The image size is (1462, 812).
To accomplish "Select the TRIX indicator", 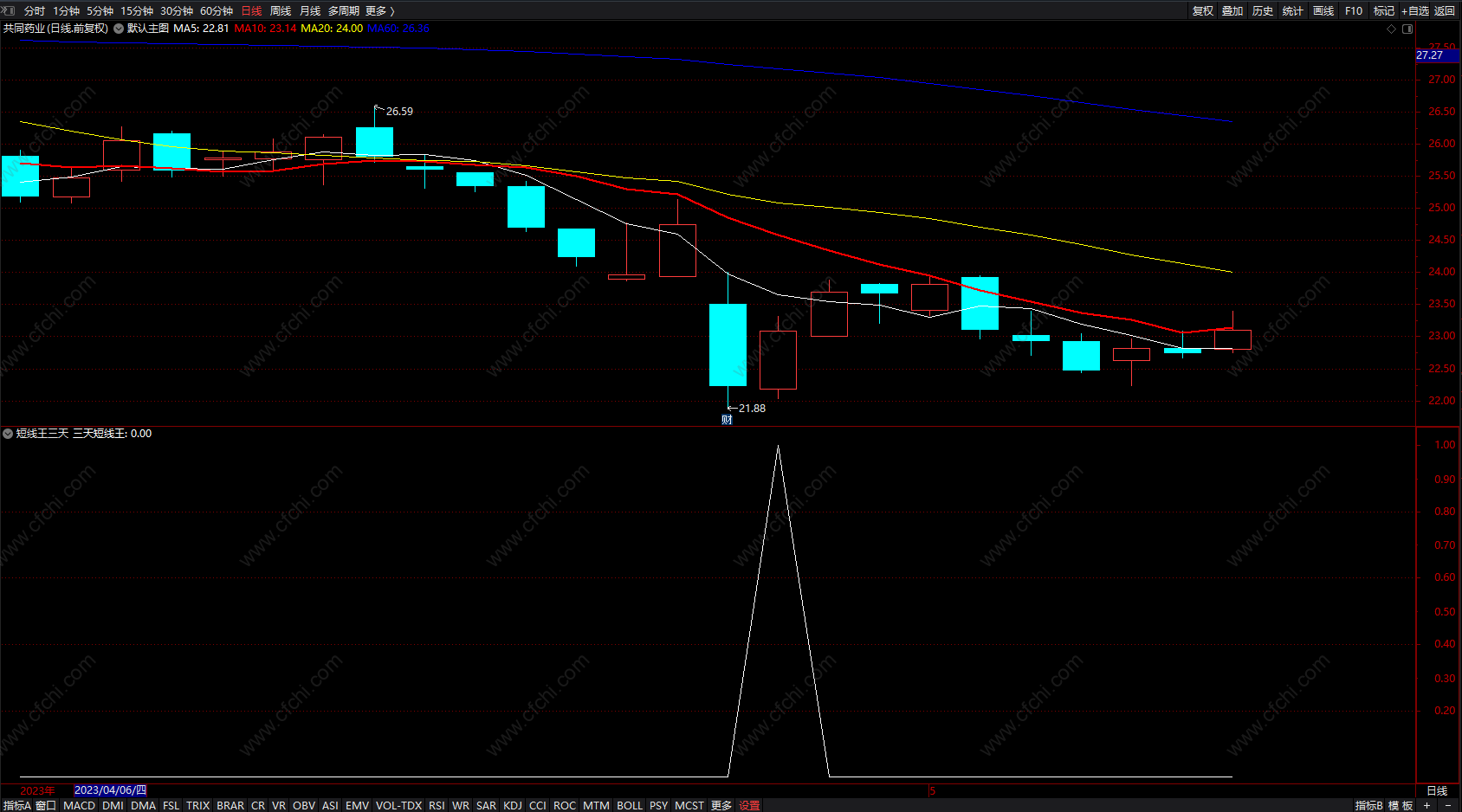I will (198, 805).
